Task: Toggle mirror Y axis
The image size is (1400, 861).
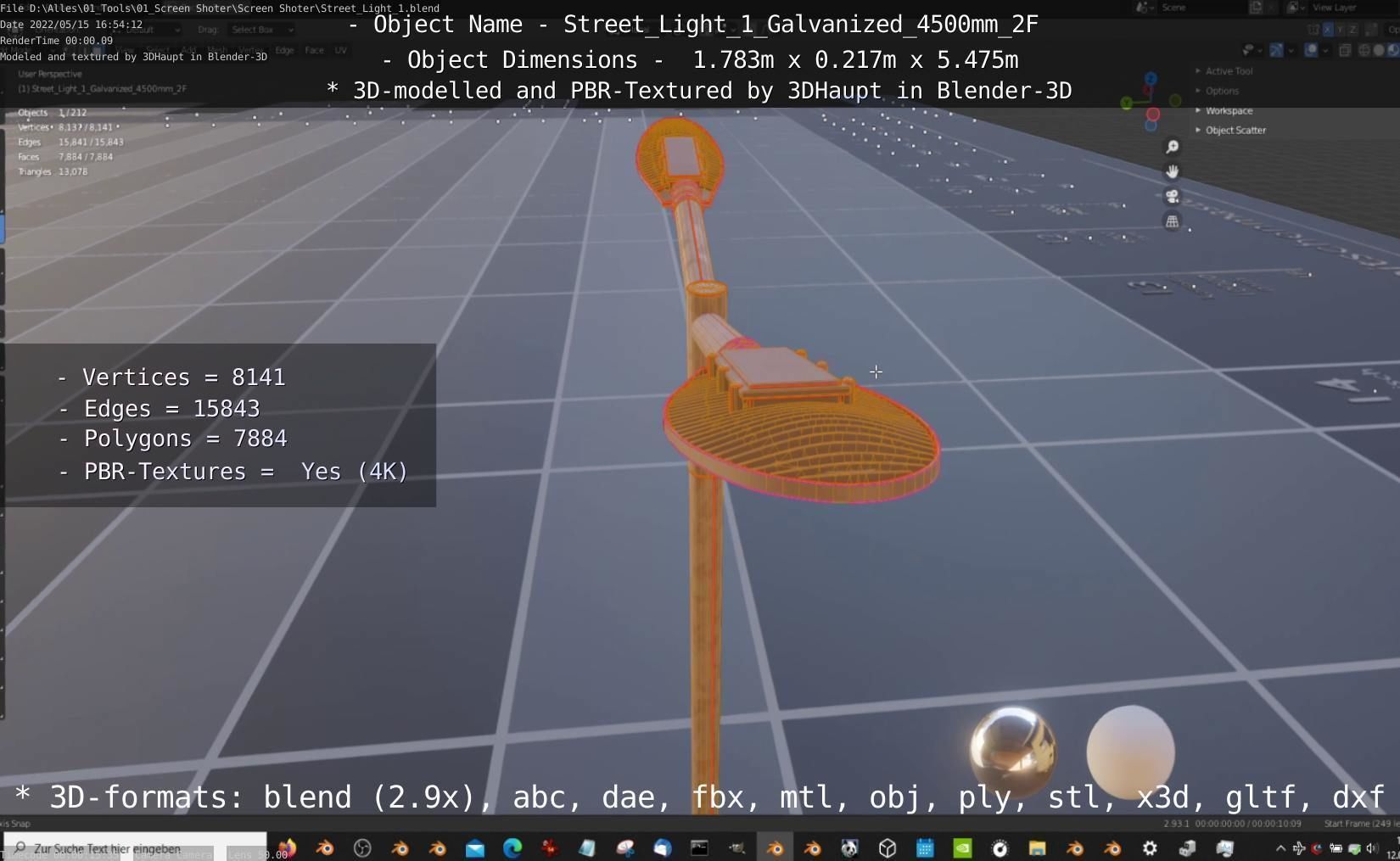Action: pyautogui.click(x=1340, y=30)
